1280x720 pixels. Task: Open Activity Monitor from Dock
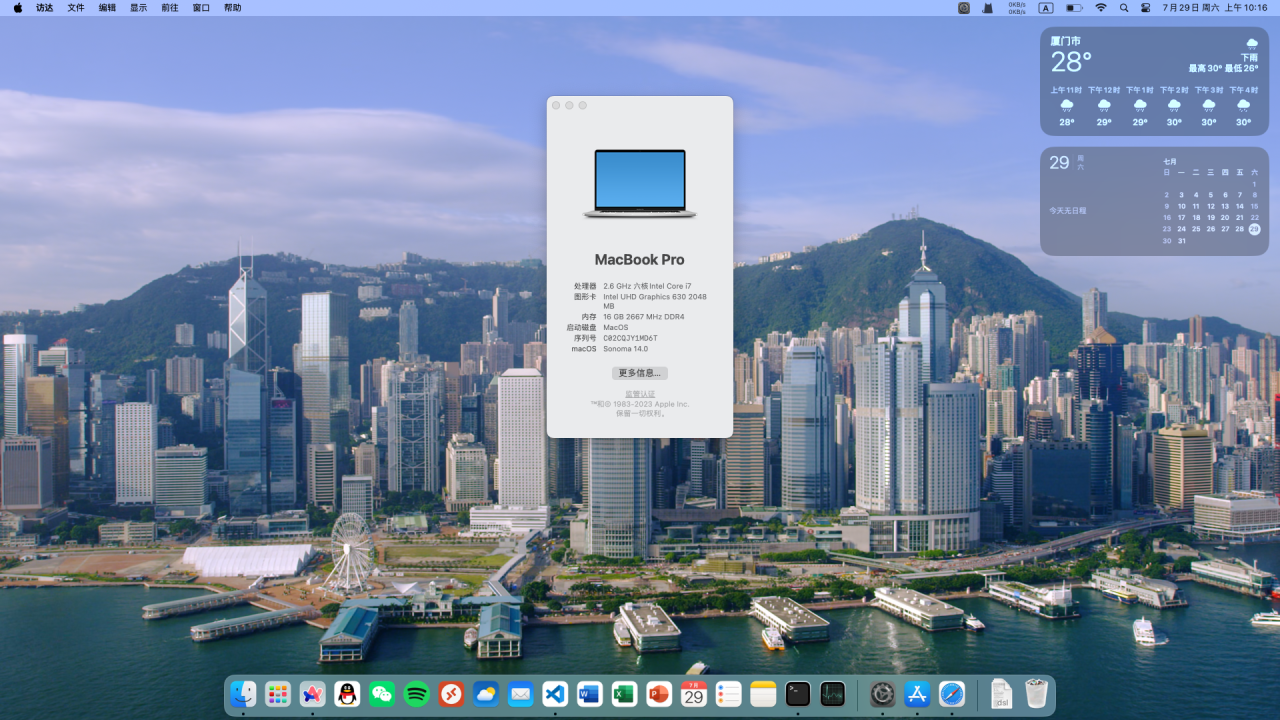pyautogui.click(x=832, y=694)
